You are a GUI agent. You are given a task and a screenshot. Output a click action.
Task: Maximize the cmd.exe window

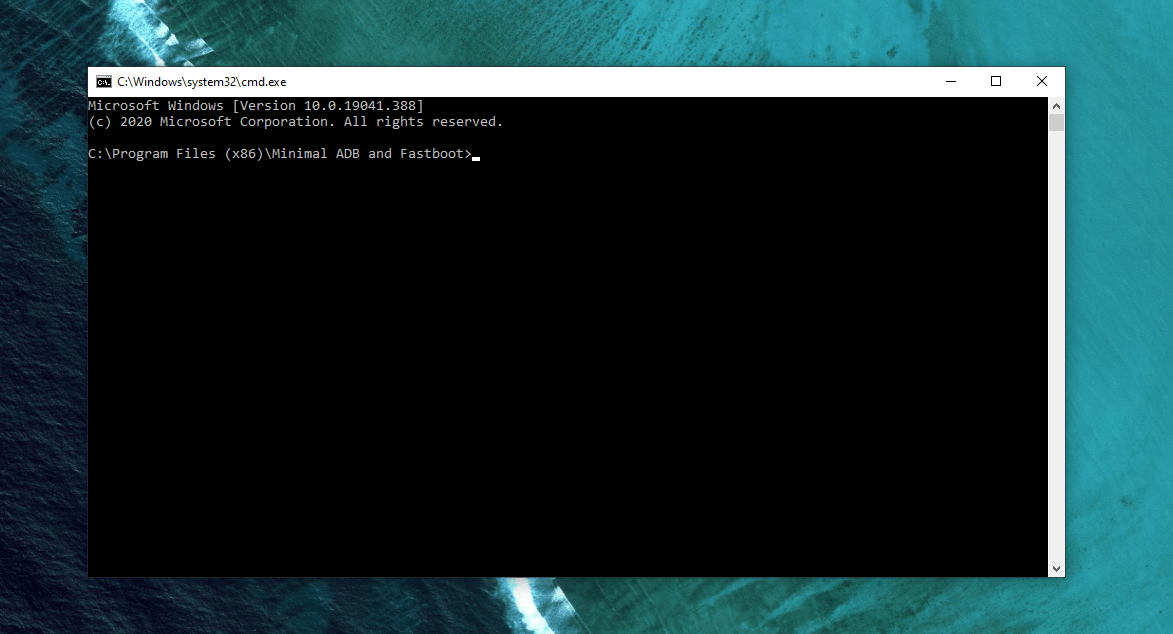996,82
